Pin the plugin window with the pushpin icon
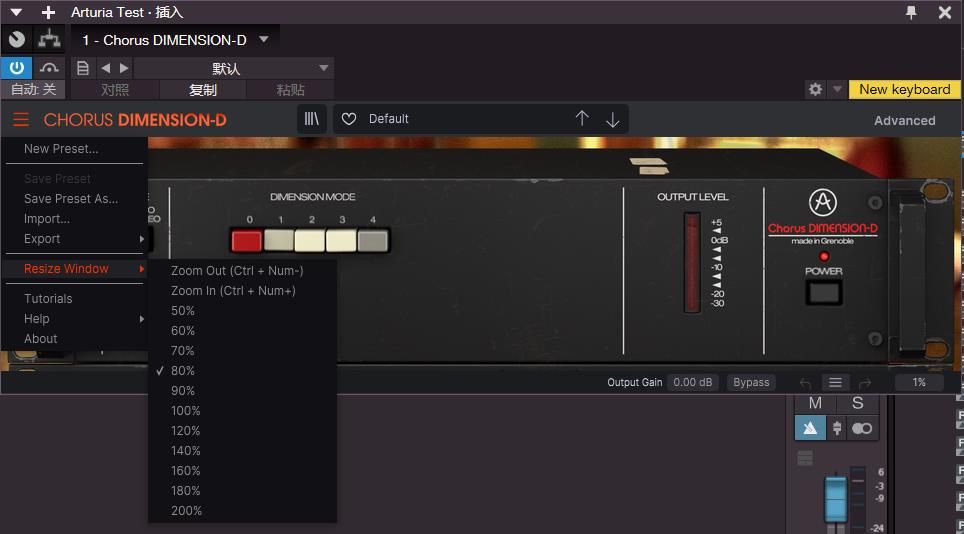This screenshot has height=534, width=964. tap(911, 12)
